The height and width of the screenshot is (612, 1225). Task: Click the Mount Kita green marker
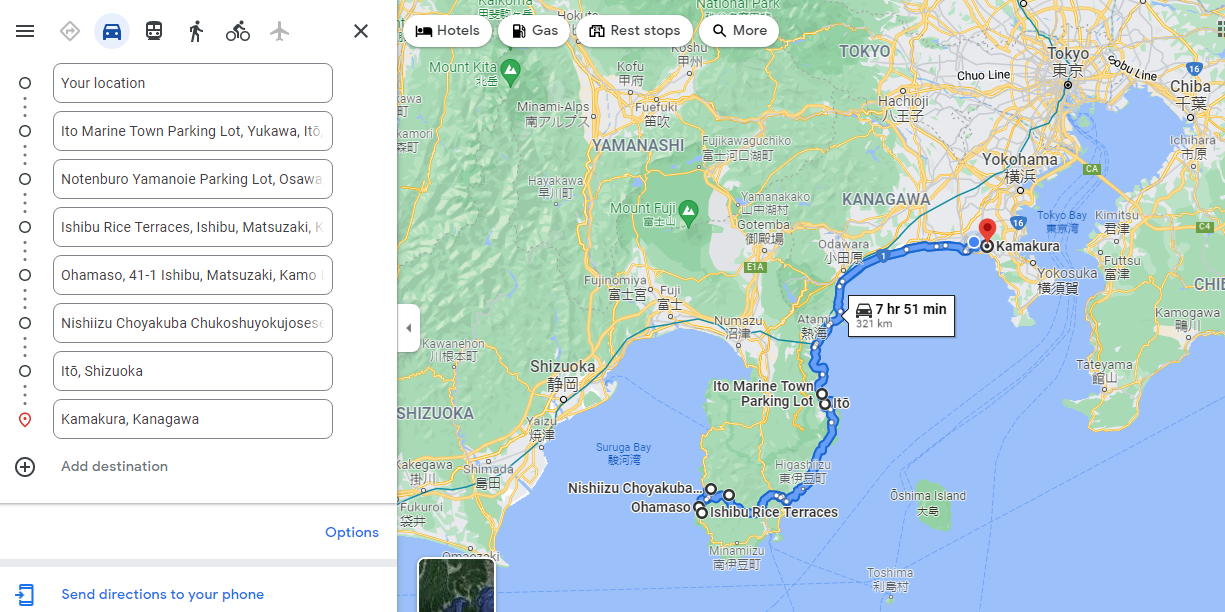pos(511,72)
